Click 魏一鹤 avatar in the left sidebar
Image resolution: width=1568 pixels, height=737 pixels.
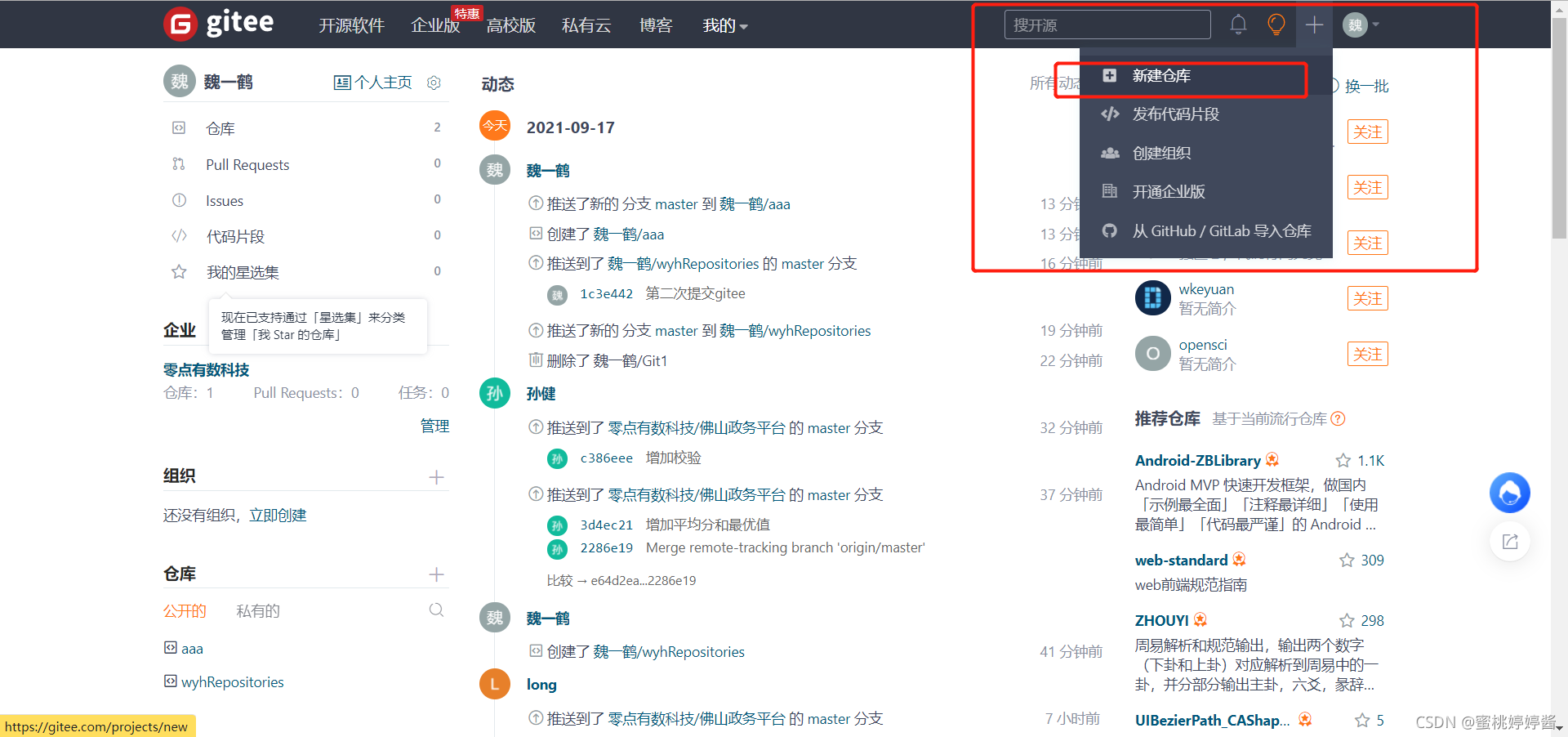[x=180, y=82]
